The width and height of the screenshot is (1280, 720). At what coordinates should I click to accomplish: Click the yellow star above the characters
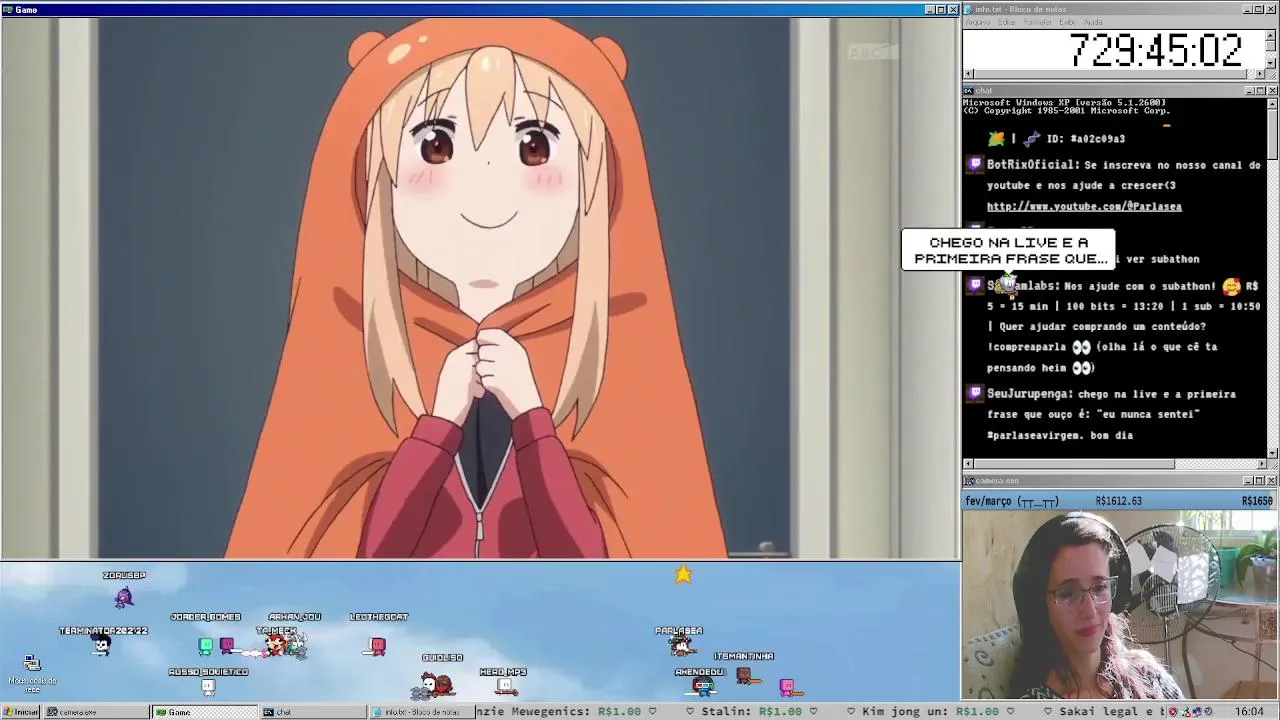tap(683, 574)
